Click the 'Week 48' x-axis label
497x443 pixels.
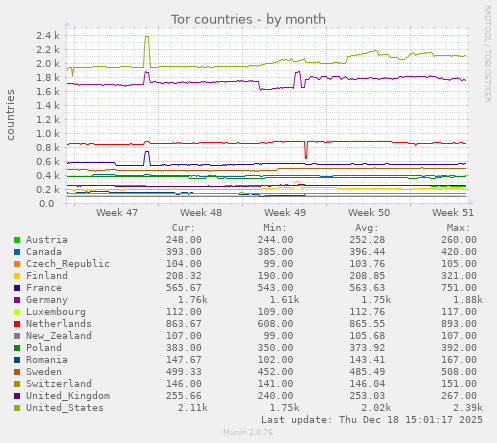pos(201,213)
